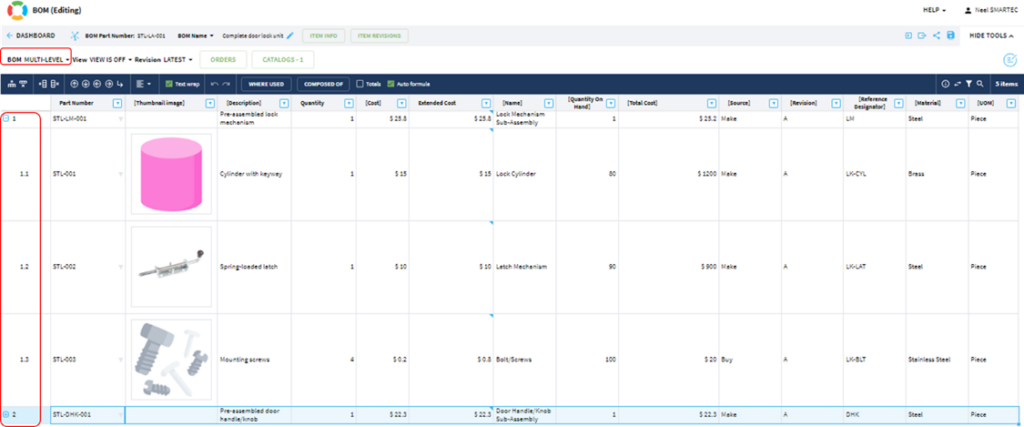Click the third circled-plus add row icon
Viewport: 1024px width, 427px height.
click(x=97, y=84)
